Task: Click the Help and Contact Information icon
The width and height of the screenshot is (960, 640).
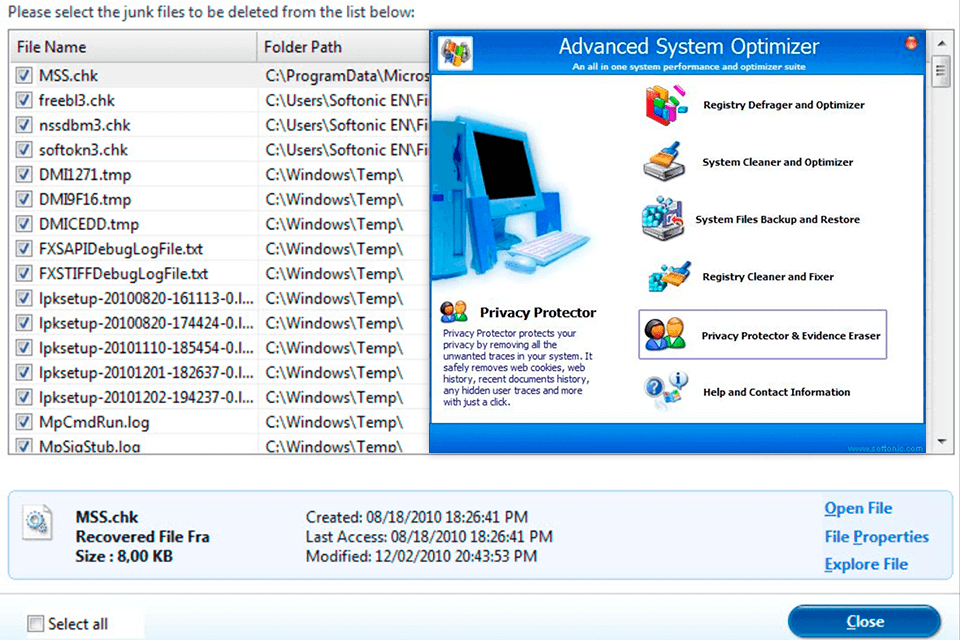Action: point(665,391)
